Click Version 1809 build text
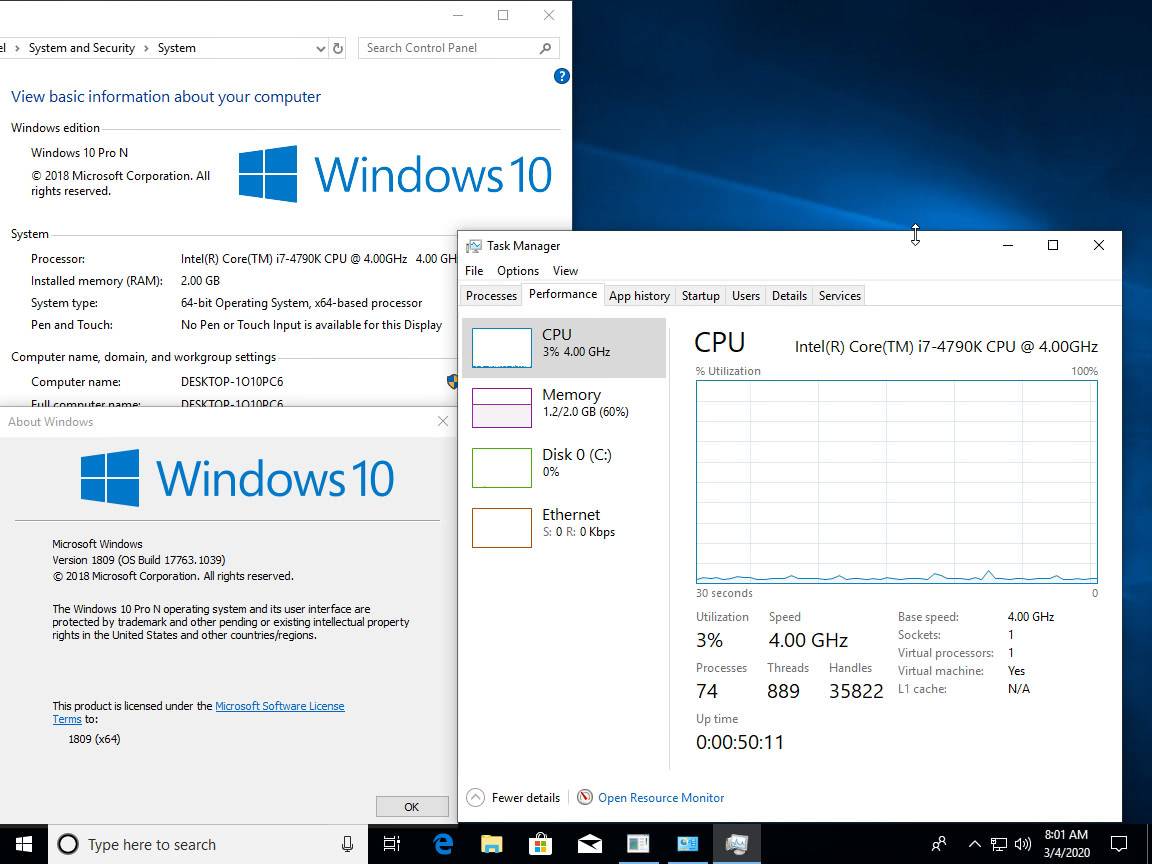Viewport: 1152px width, 864px height. [x=139, y=560]
